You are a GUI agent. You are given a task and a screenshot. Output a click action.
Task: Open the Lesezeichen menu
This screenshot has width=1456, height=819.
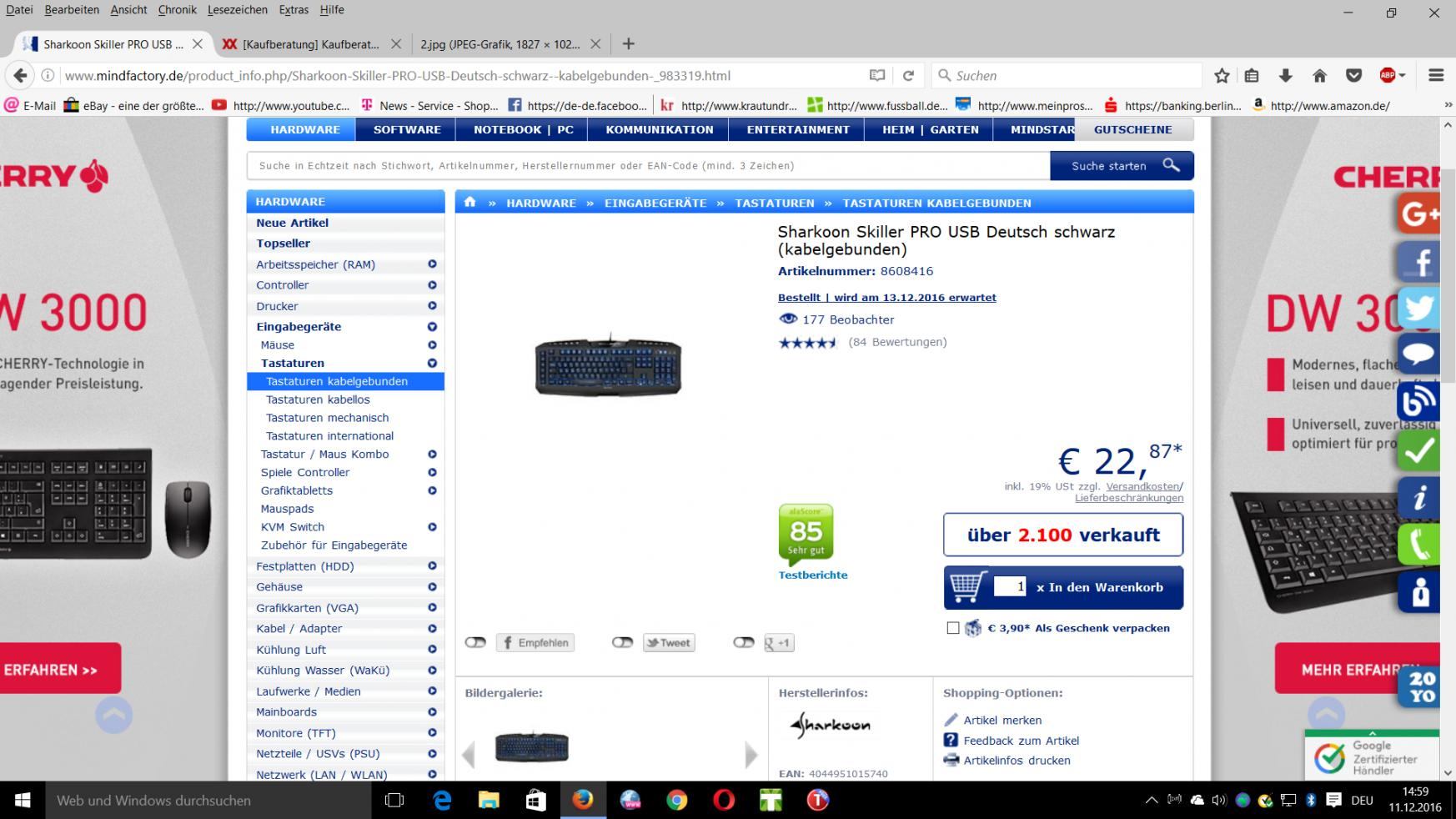click(238, 10)
